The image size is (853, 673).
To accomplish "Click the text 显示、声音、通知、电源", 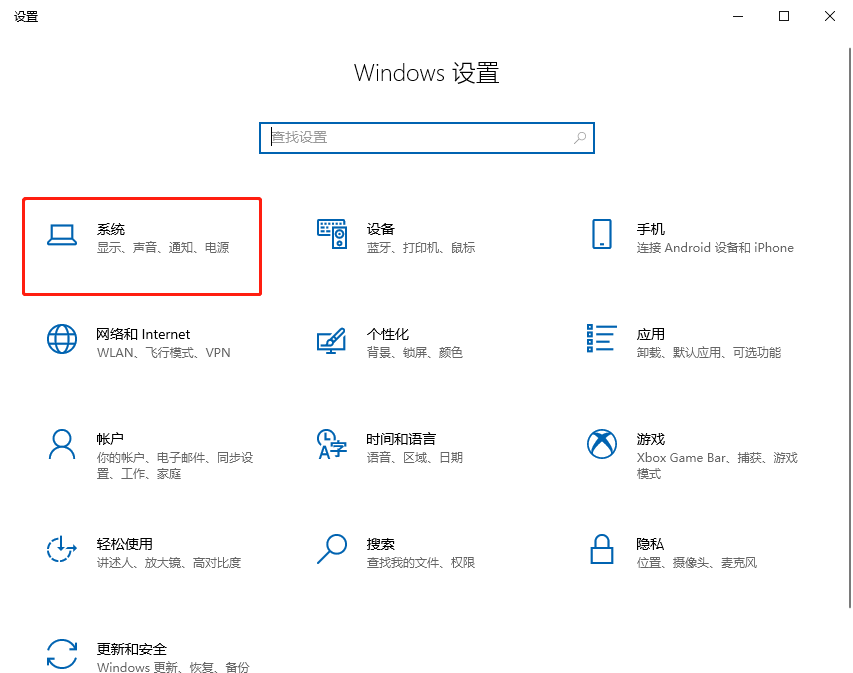I will coord(163,248).
